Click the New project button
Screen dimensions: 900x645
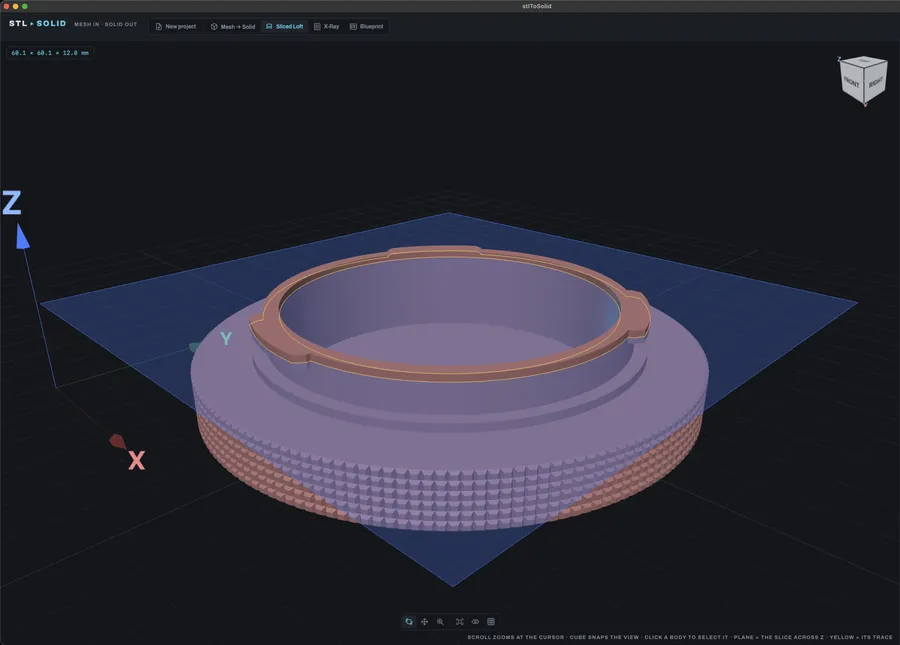point(176,26)
